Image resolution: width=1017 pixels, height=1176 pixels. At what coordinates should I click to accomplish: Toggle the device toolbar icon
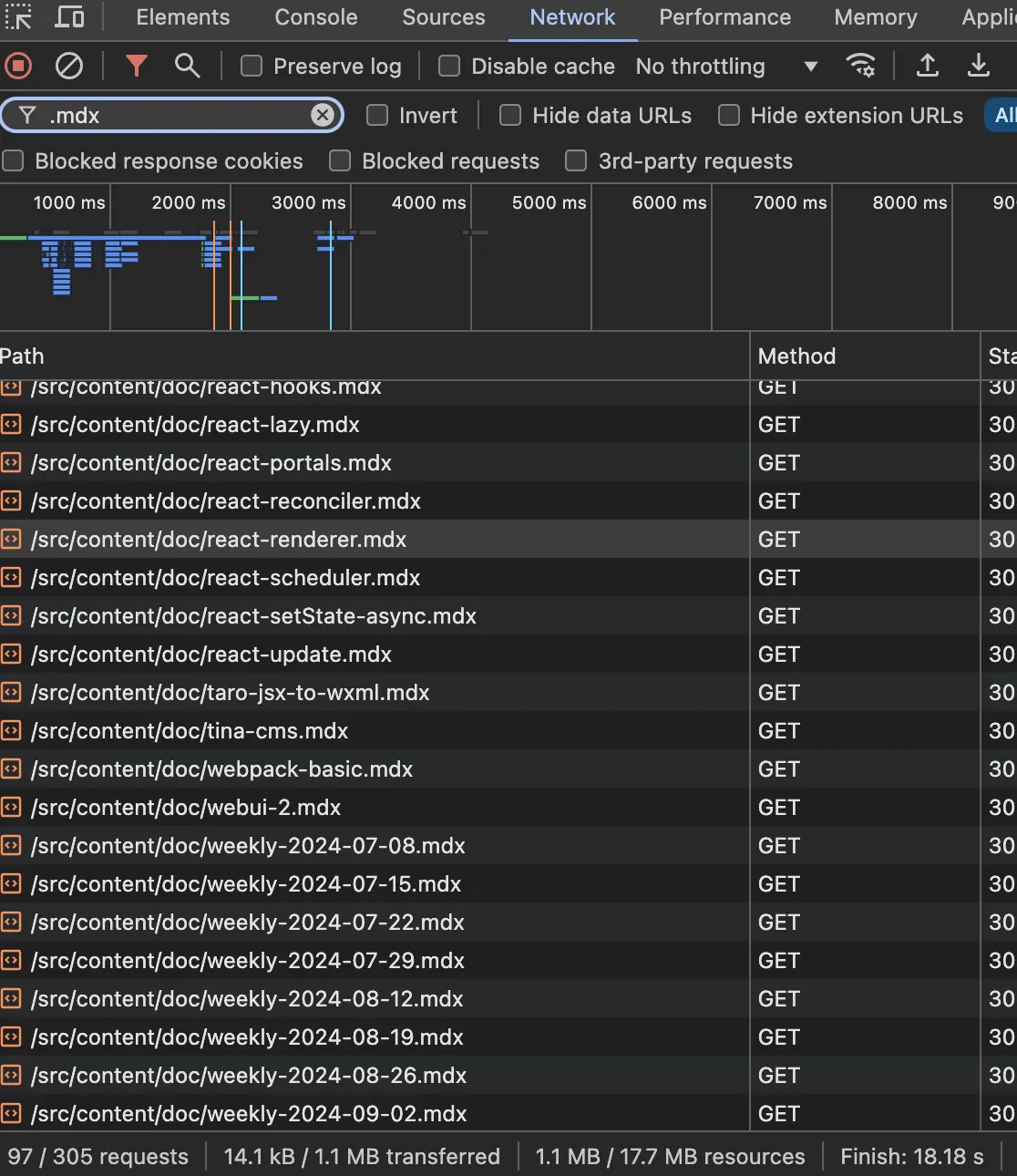[70, 17]
